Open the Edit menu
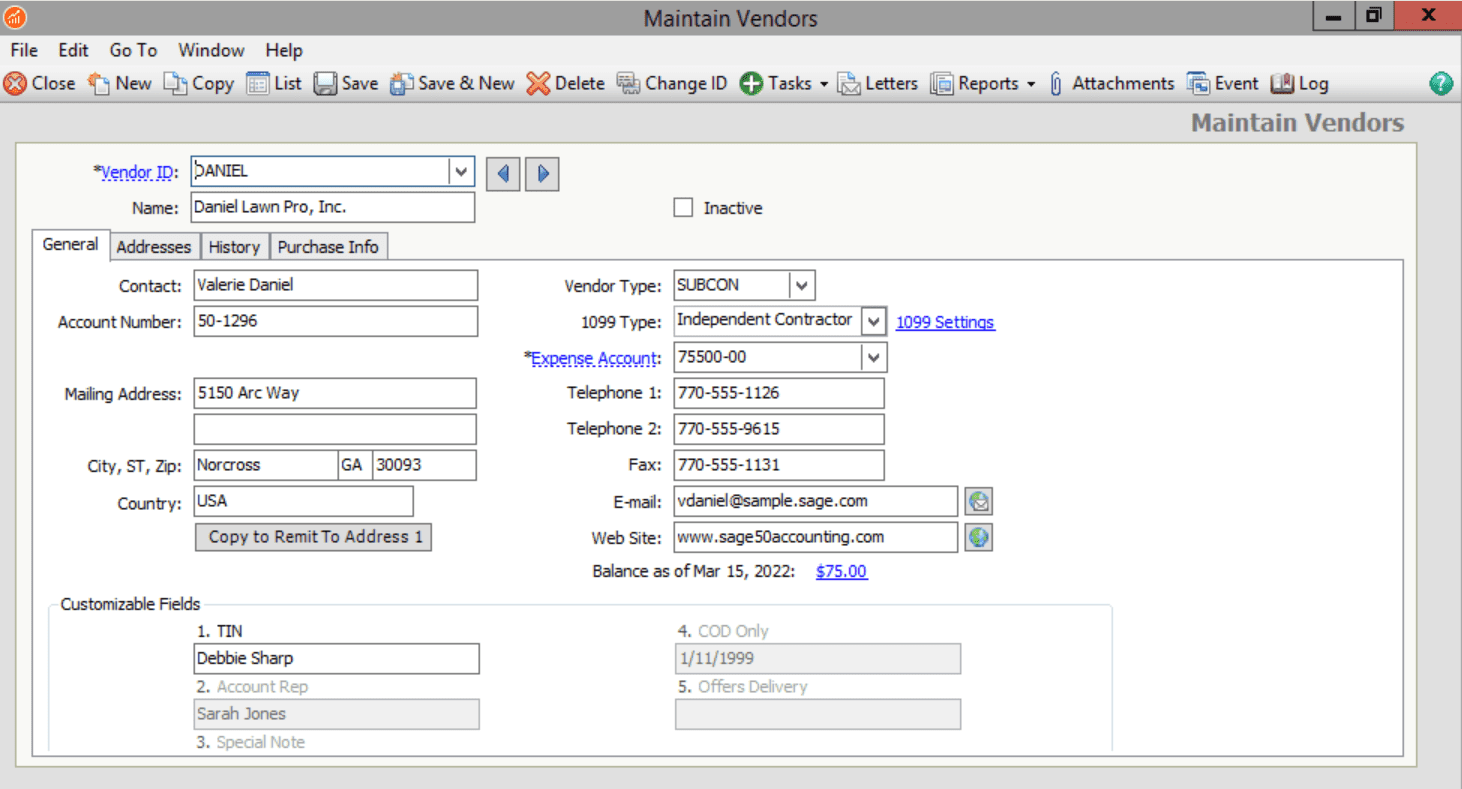 (73, 50)
